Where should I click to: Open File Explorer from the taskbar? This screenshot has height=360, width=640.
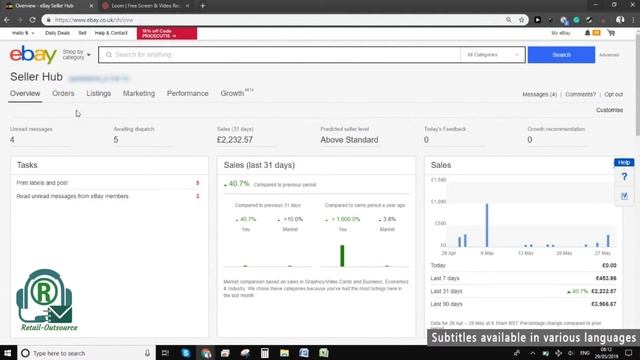coord(284,353)
